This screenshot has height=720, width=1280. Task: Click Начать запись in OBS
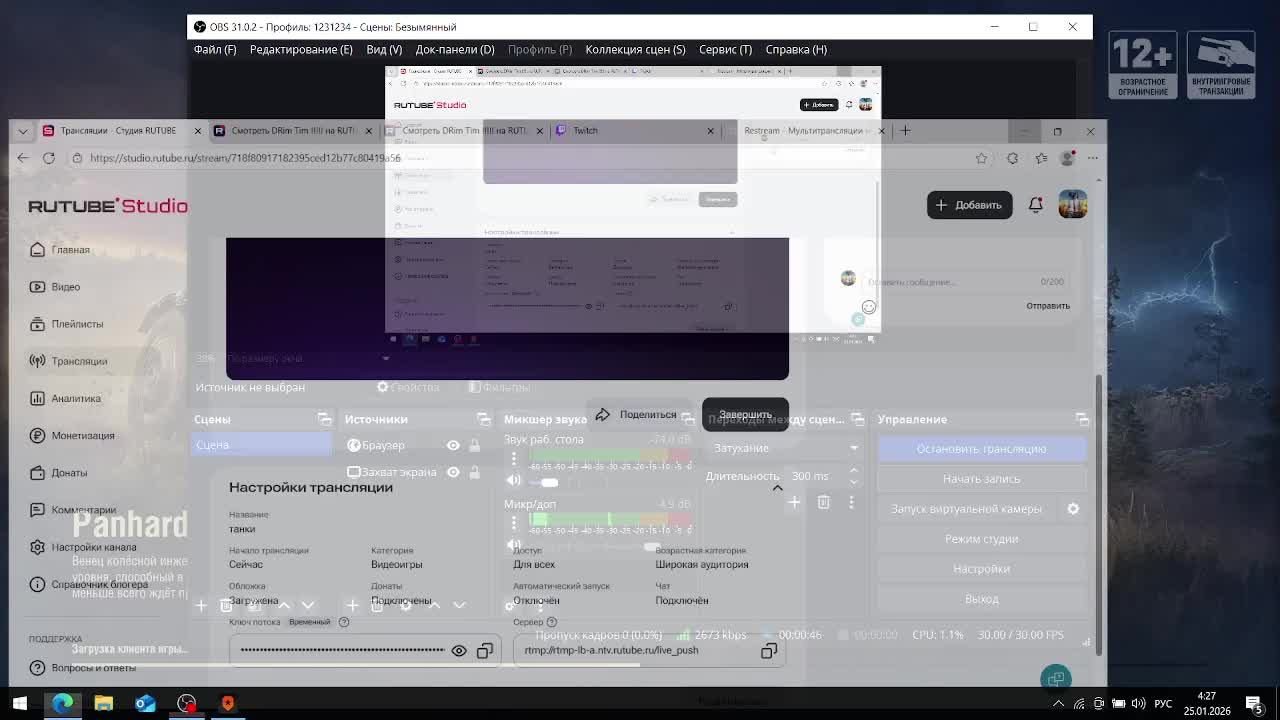[981, 479]
